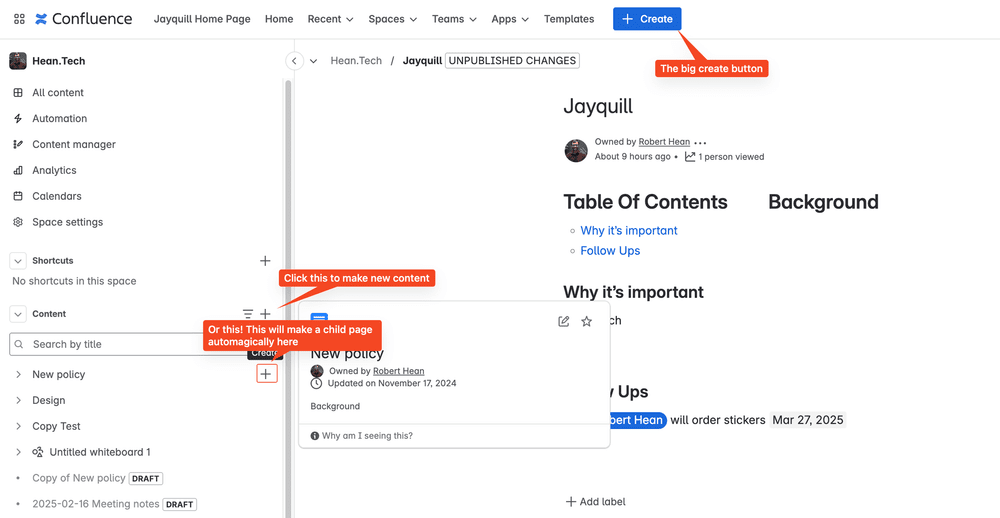Open the Recent dropdown menu
This screenshot has height=518, width=1000.
(330, 19)
